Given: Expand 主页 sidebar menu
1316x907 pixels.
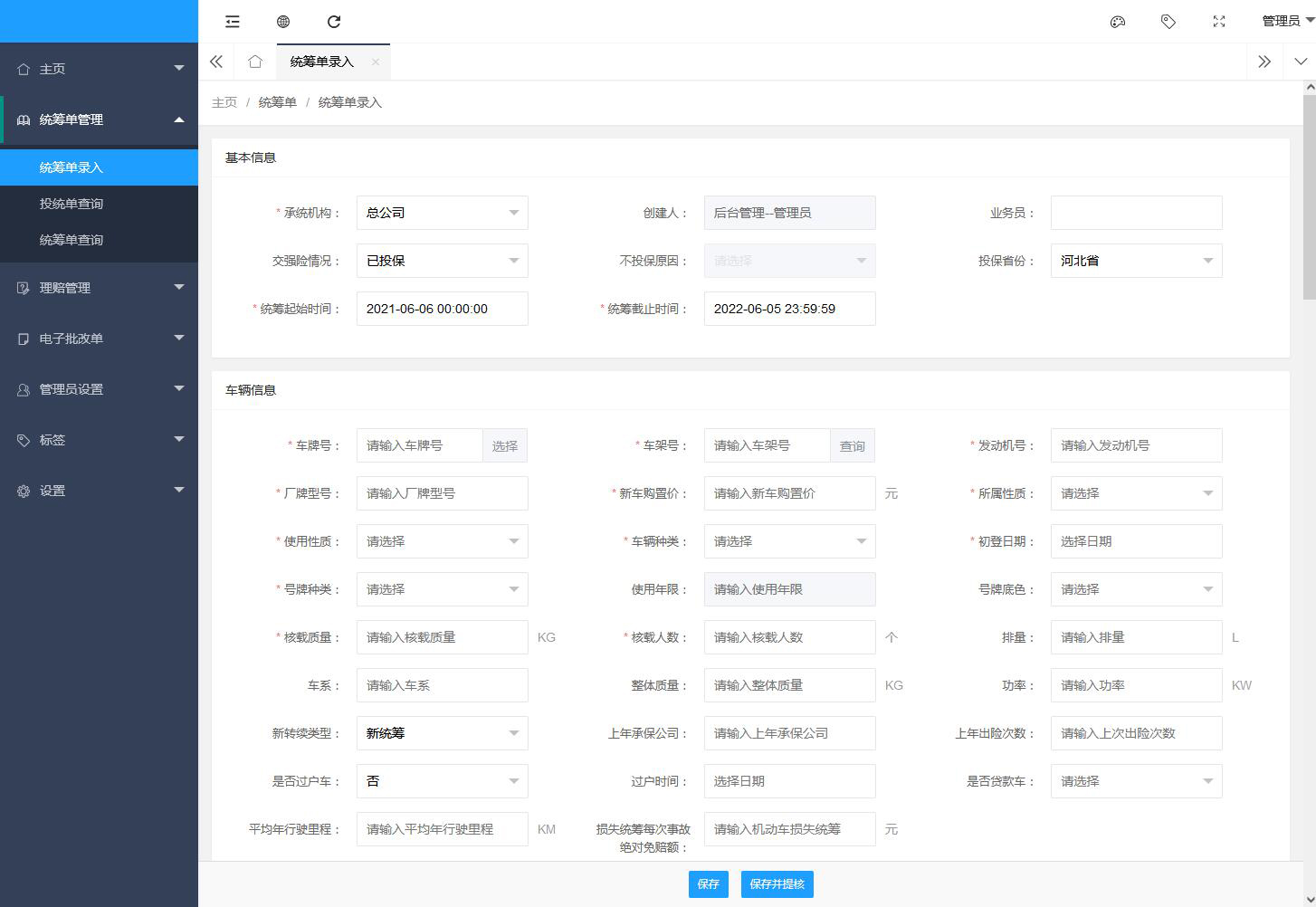Looking at the screenshot, I should pyautogui.click(x=99, y=69).
